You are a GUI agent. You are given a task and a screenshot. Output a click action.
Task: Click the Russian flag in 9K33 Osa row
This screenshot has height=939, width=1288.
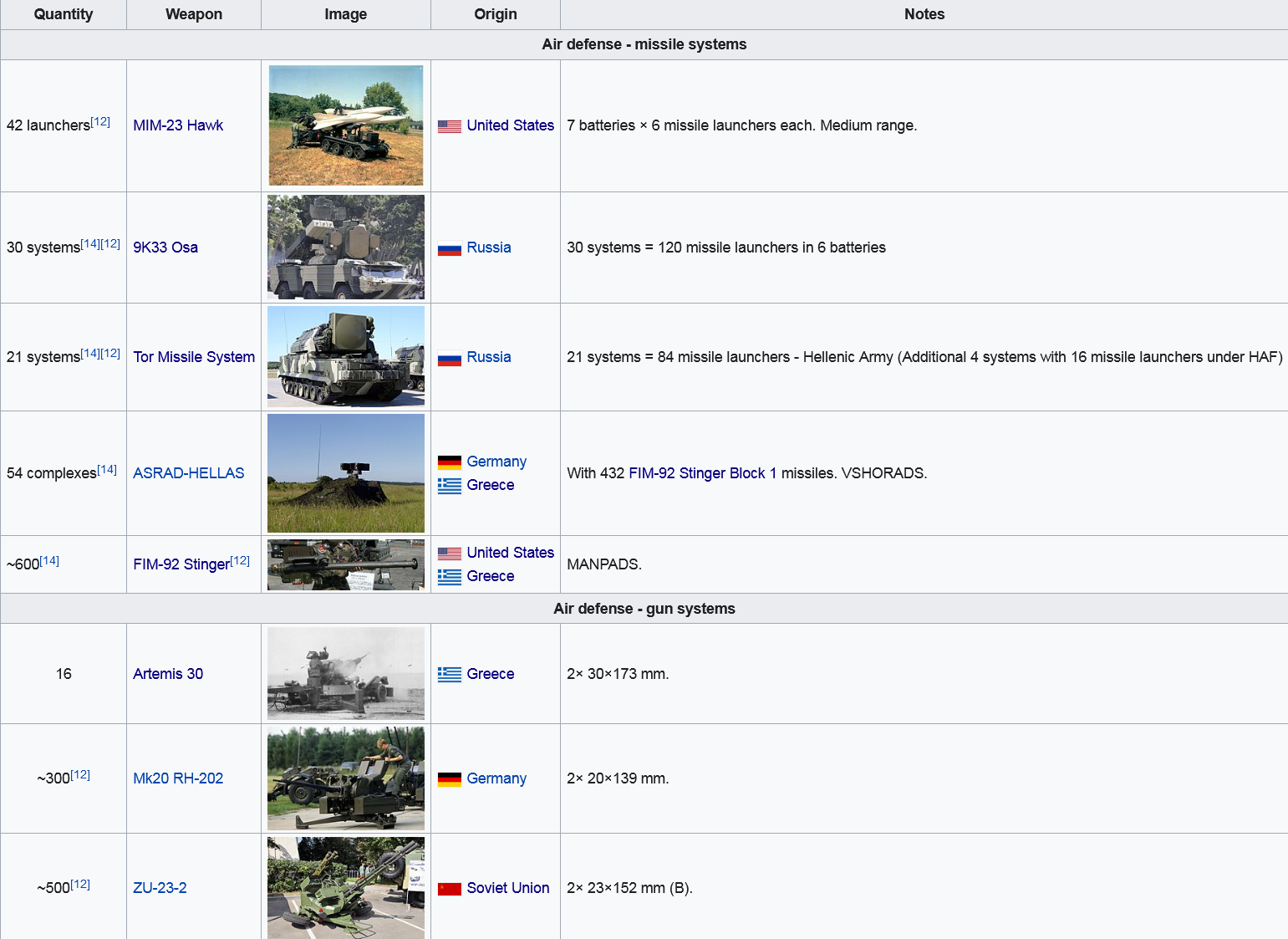[x=450, y=248]
